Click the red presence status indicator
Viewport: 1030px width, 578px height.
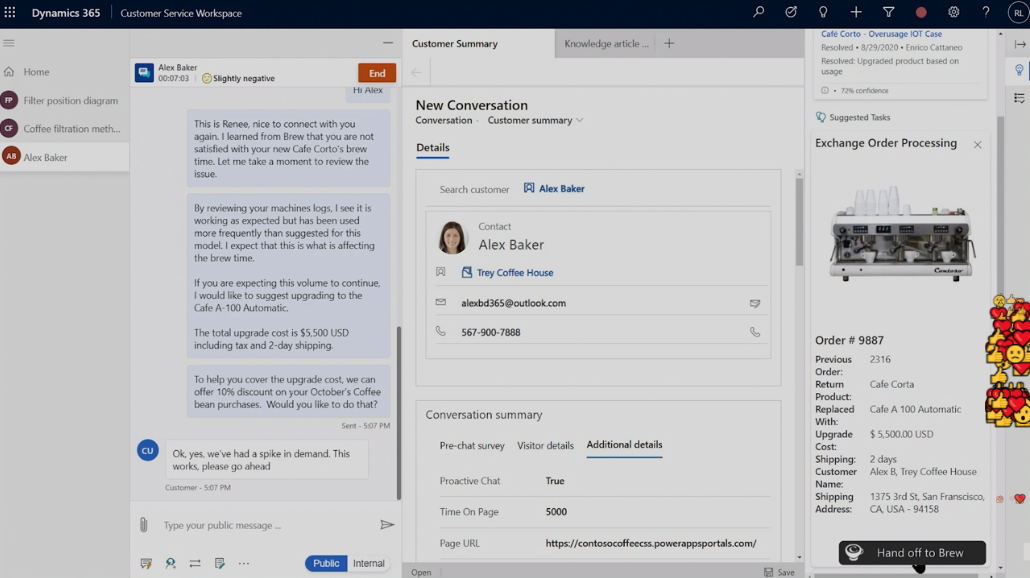[x=921, y=13]
